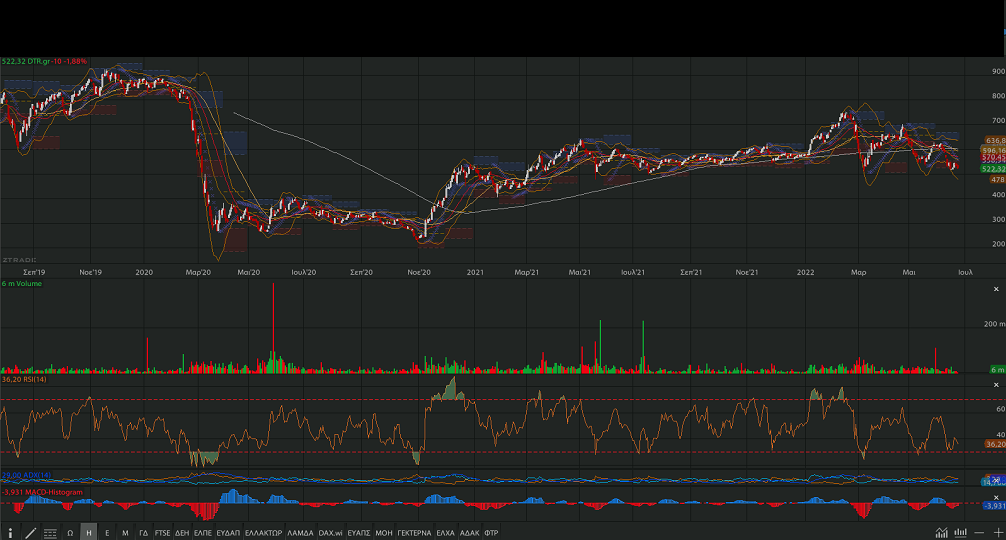Toggle the H timeframe button
Image resolution: width=1006 pixels, height=540 pixels.
[x=89, y=533]
